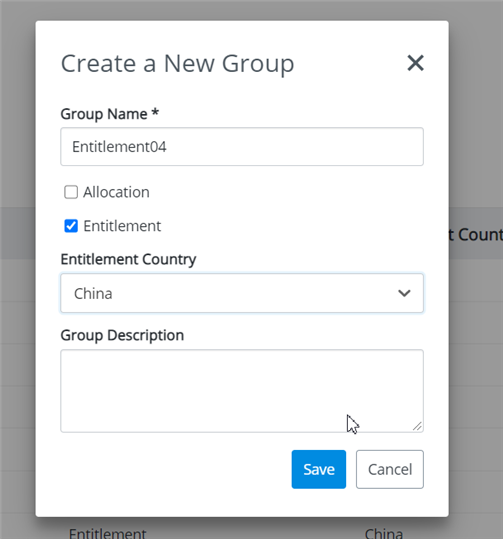Open the Entitlement Country dropdown showing China
Screen dimensions: 503x539
click(x=242, y=293)
